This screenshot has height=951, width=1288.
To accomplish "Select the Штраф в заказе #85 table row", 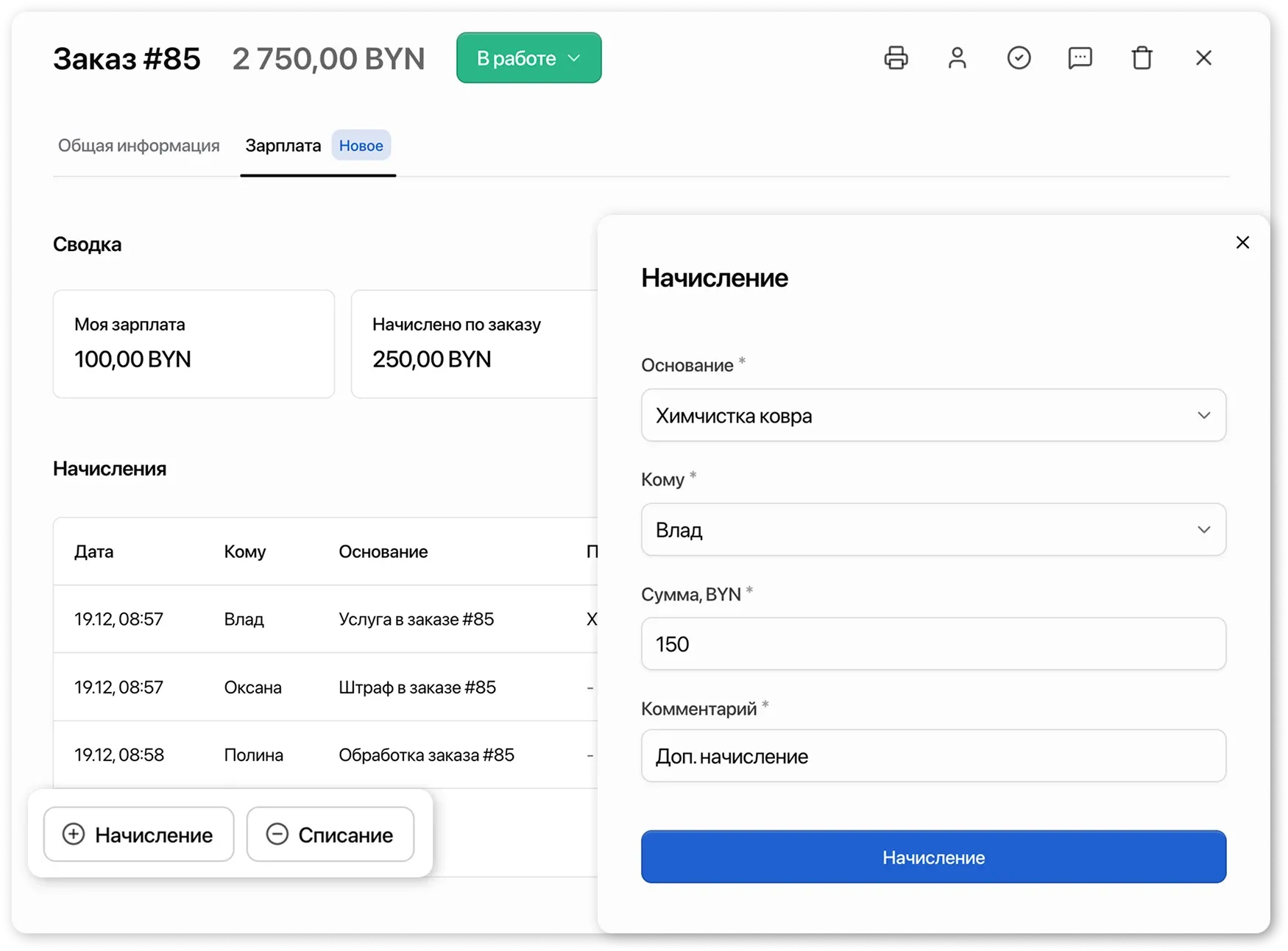I will click(x=324, y=687).
